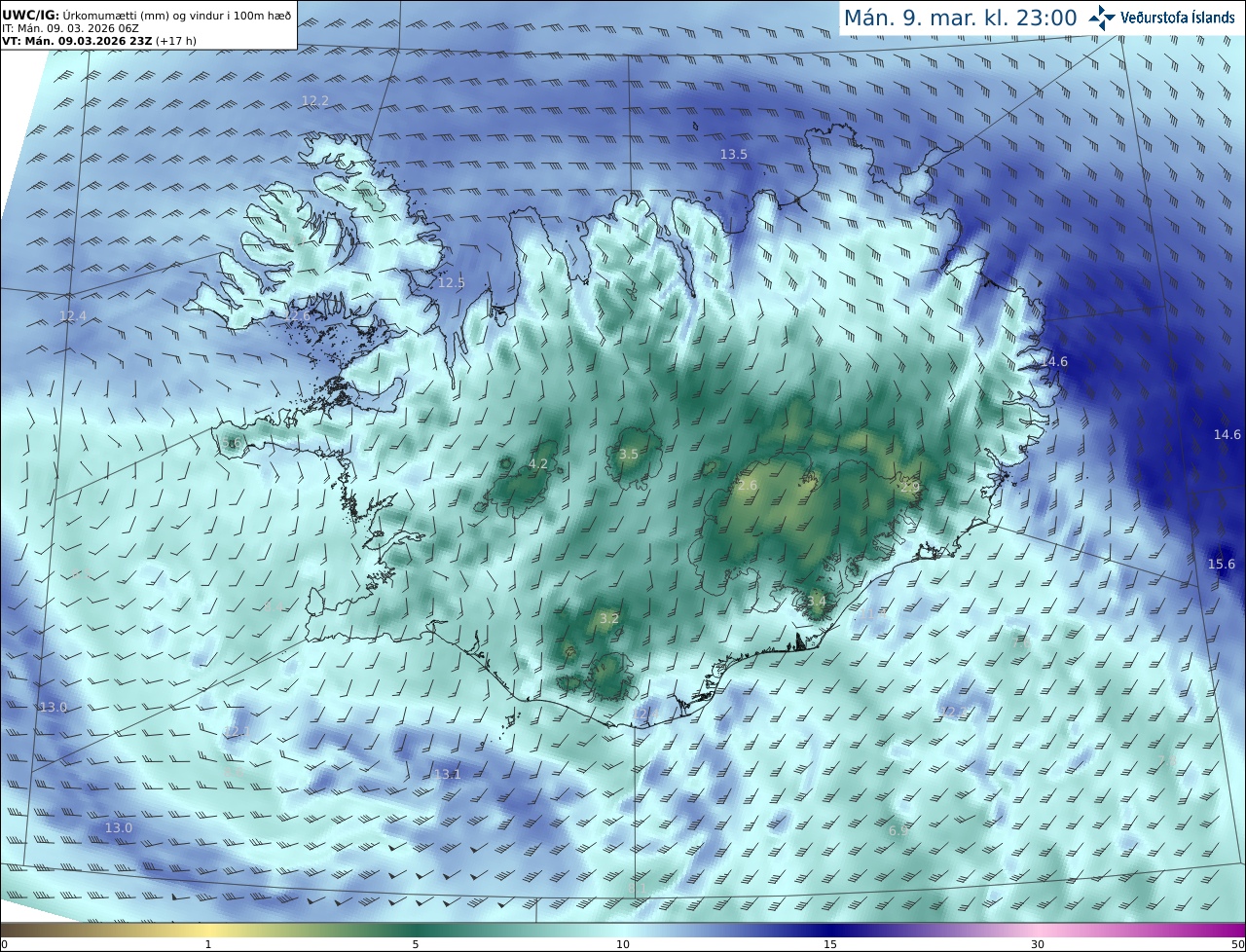Click the pink colour scale section near 30
The height and width of the screenshot is (952, 1246).
[x=1038, y=930]
